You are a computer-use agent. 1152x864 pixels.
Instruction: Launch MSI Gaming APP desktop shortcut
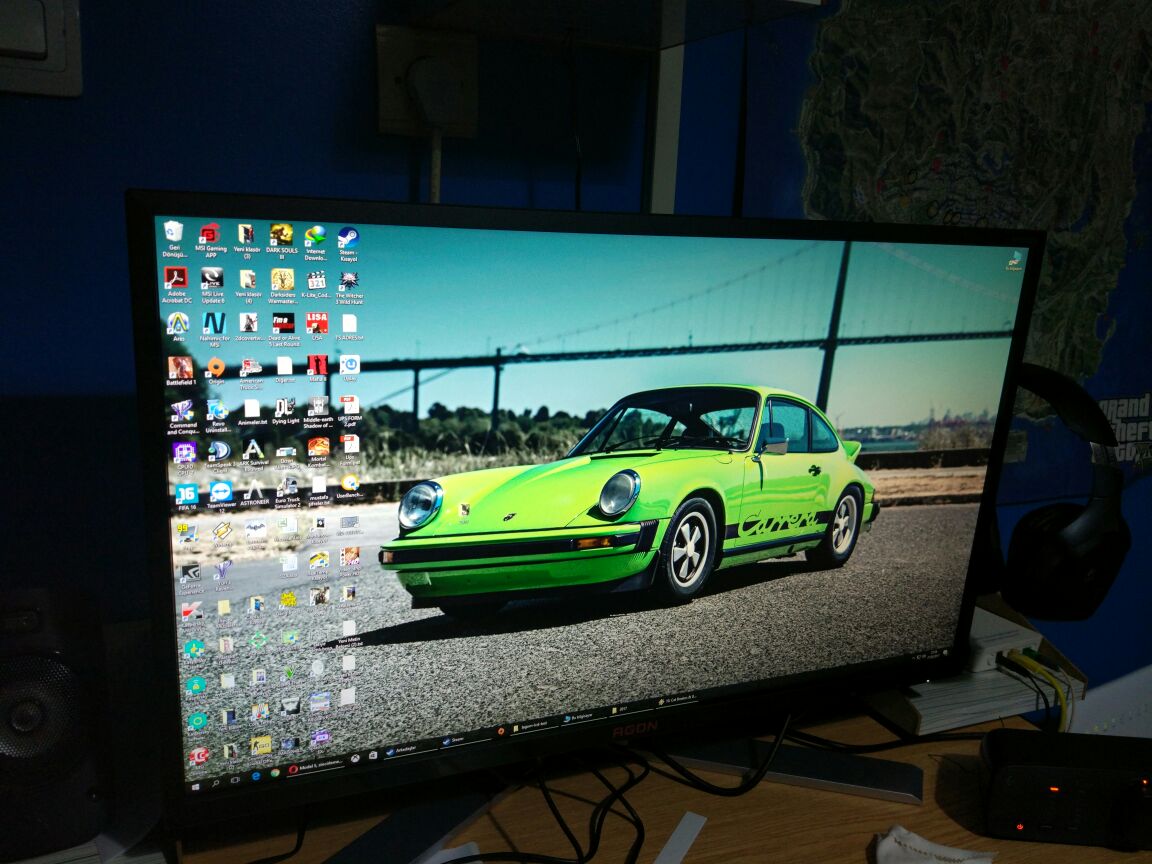[210, 240]
